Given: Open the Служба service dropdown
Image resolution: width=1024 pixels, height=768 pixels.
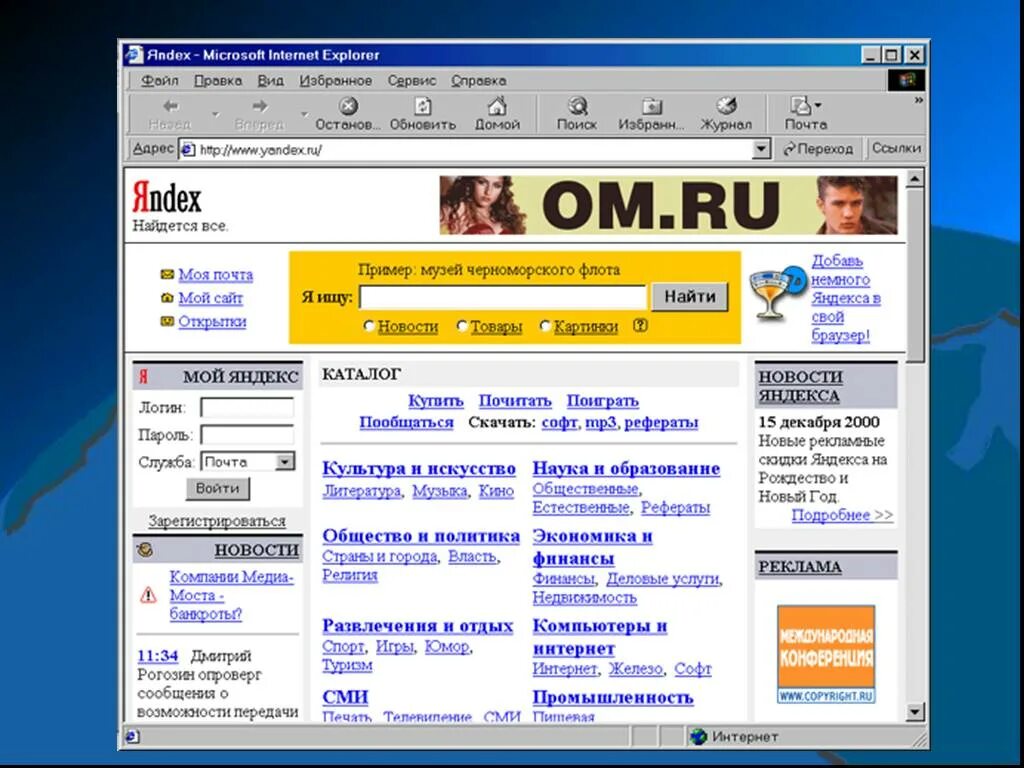Looking at the screenshot, I should tap(285, 462).
